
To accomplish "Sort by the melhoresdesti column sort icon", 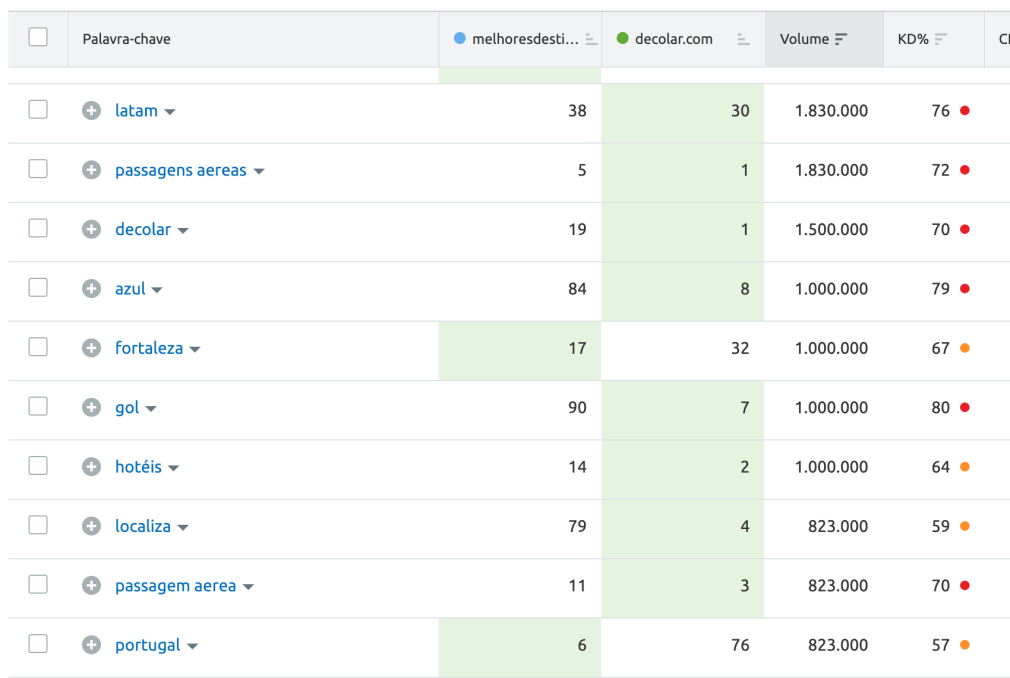I will click(x=590, y=40).
